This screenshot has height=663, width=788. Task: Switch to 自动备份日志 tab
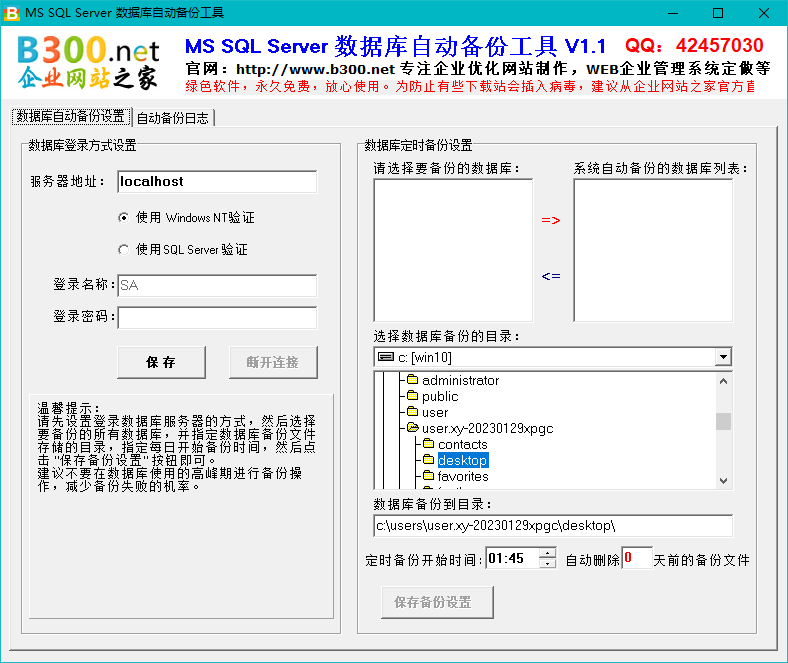click(x=173, y=118)
